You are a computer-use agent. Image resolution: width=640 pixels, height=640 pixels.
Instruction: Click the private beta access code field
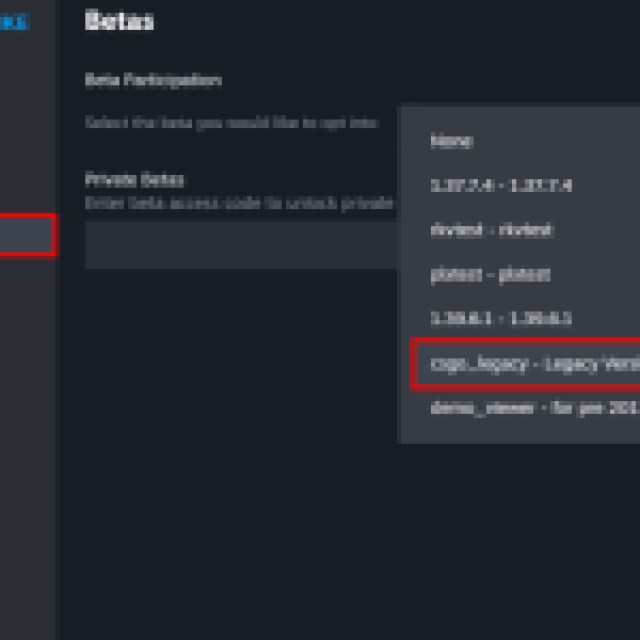(x=240, y=246)
